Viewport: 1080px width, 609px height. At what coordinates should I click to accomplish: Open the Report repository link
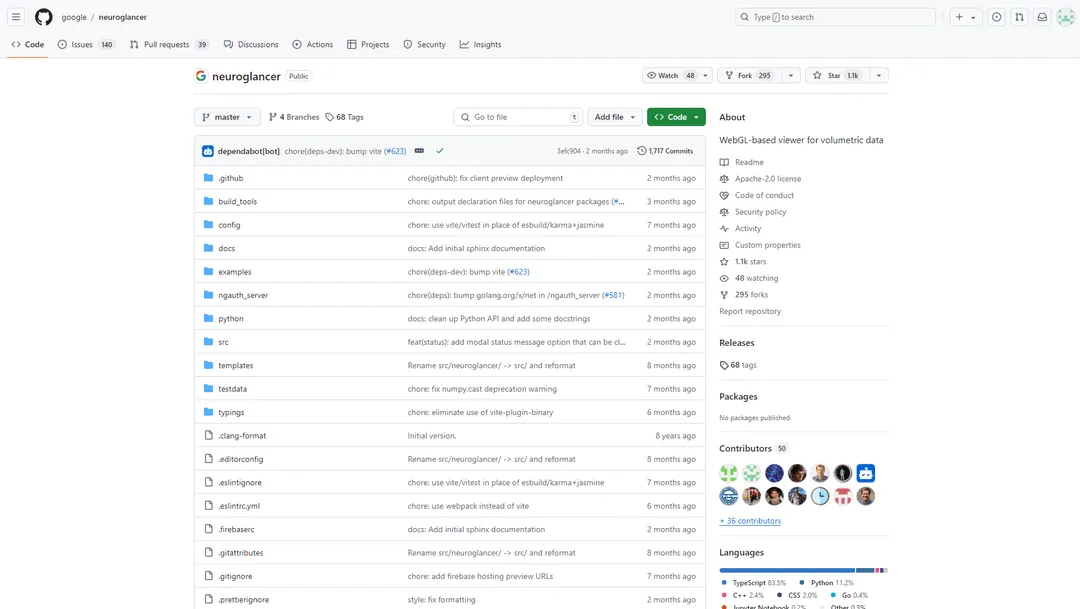(750, 311)
